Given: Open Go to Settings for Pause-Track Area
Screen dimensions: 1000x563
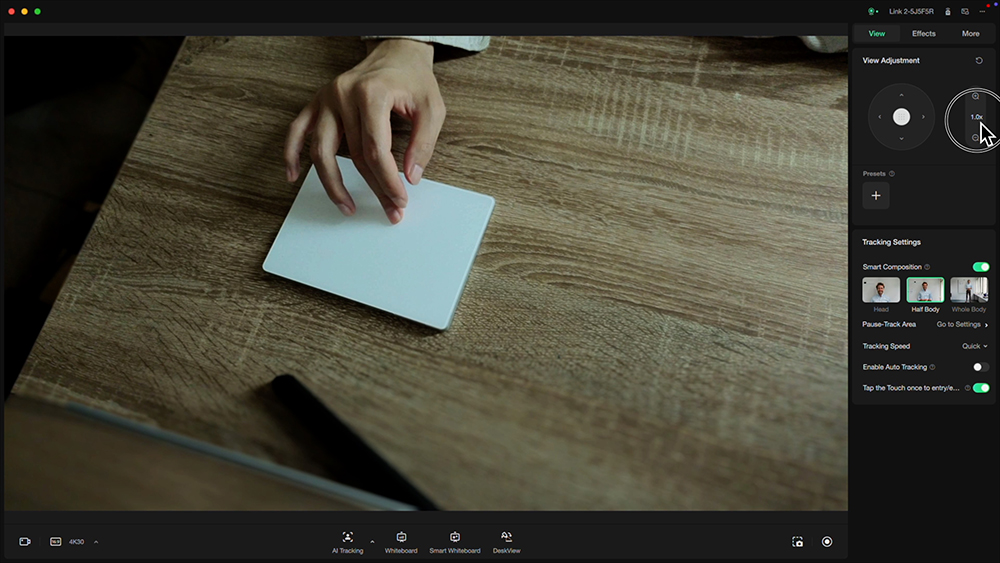Looking at the screenshot, I should (962, 325).
